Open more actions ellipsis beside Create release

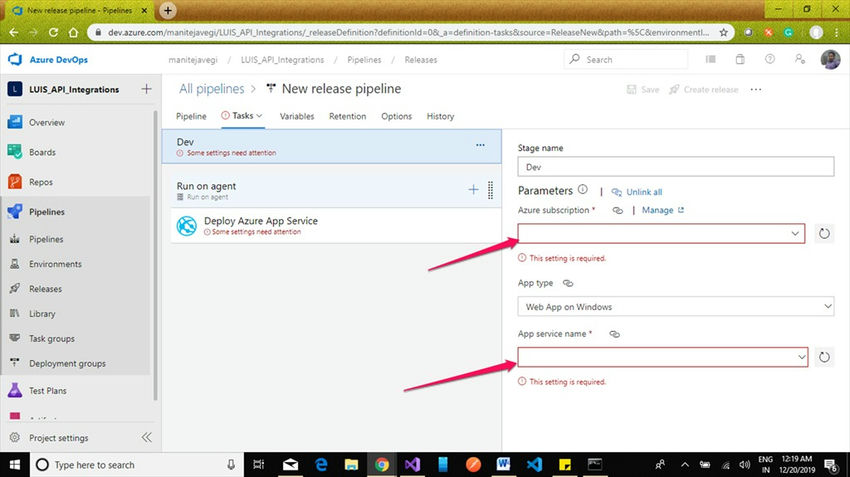pyautogui.click(x=756, y=89)
